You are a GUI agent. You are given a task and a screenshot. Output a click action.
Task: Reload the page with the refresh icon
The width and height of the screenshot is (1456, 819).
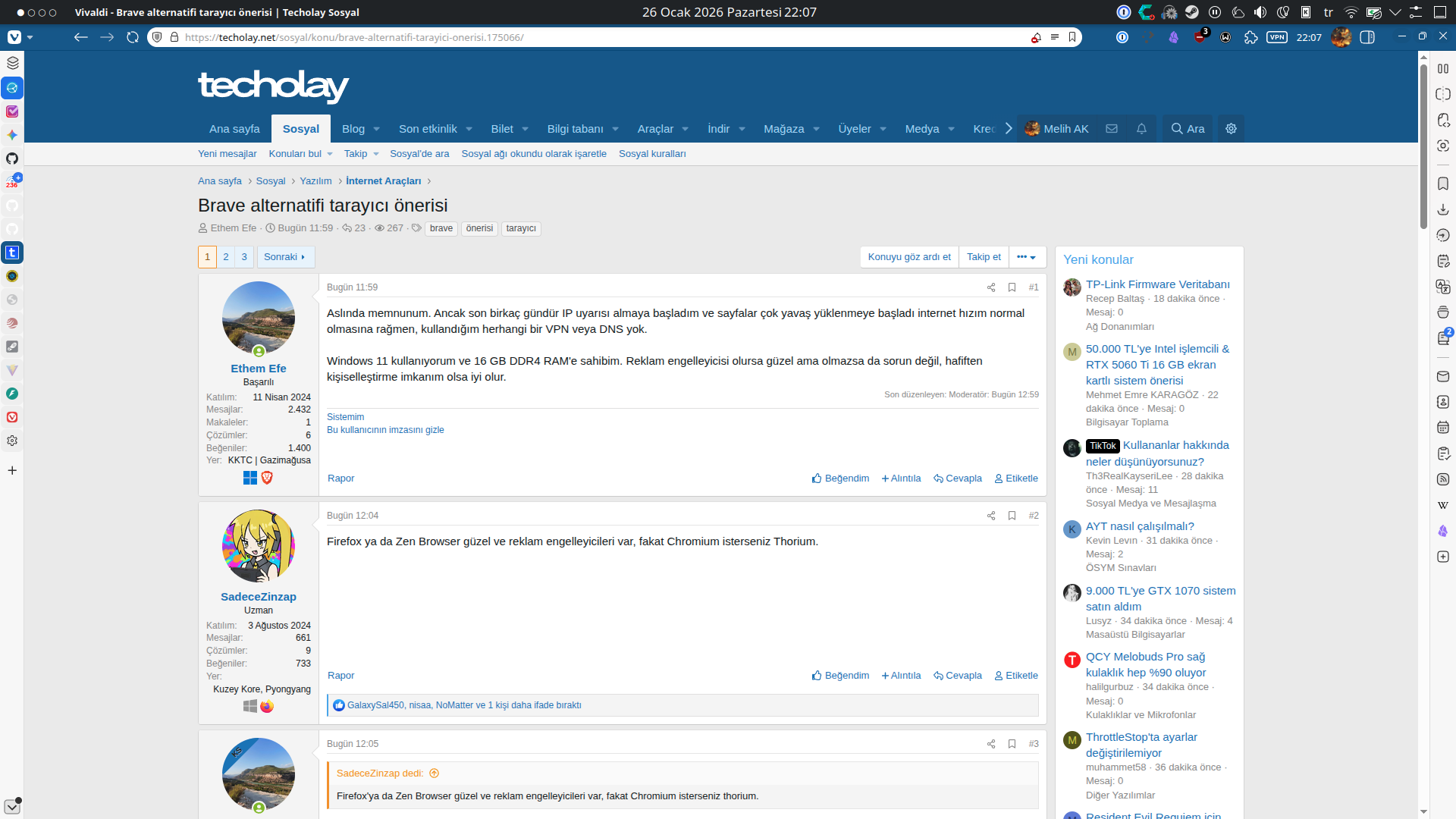point(133,37)
